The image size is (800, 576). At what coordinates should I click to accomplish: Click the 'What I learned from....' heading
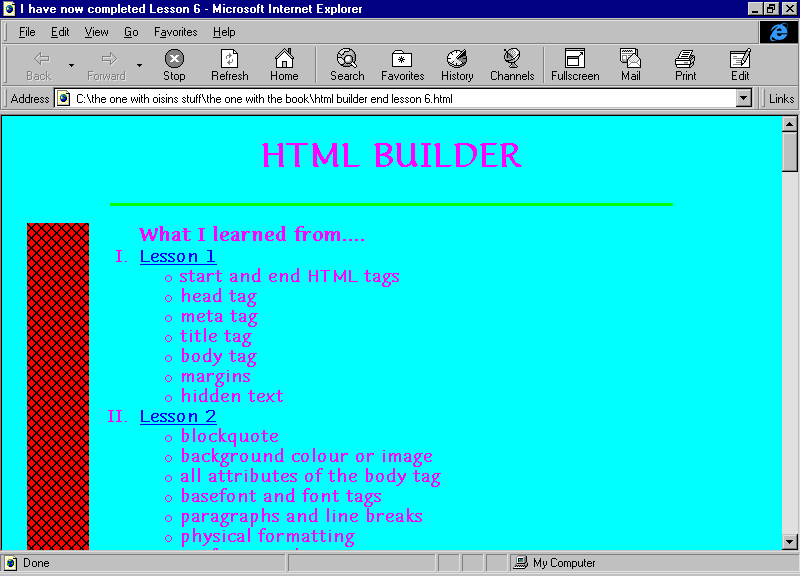(x=252, y=234)
